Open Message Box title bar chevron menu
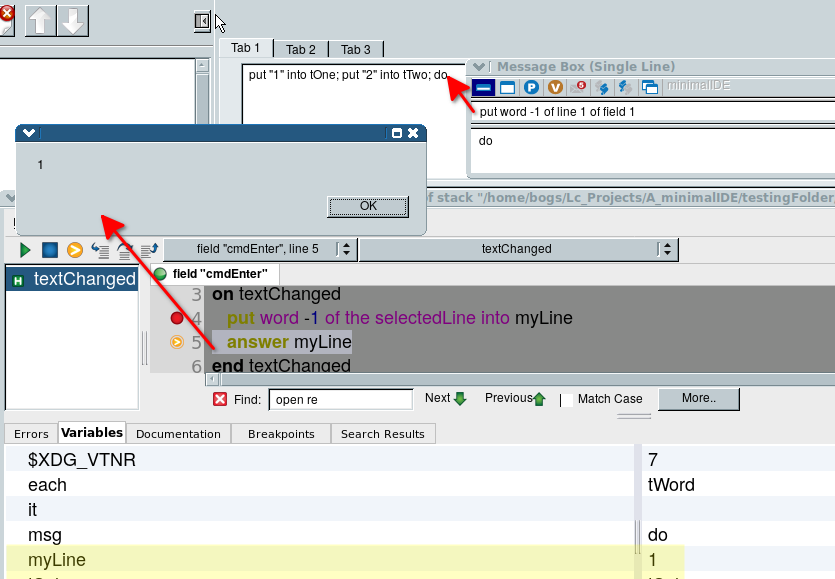Screen dimensions: 835x579 point(479,67)
